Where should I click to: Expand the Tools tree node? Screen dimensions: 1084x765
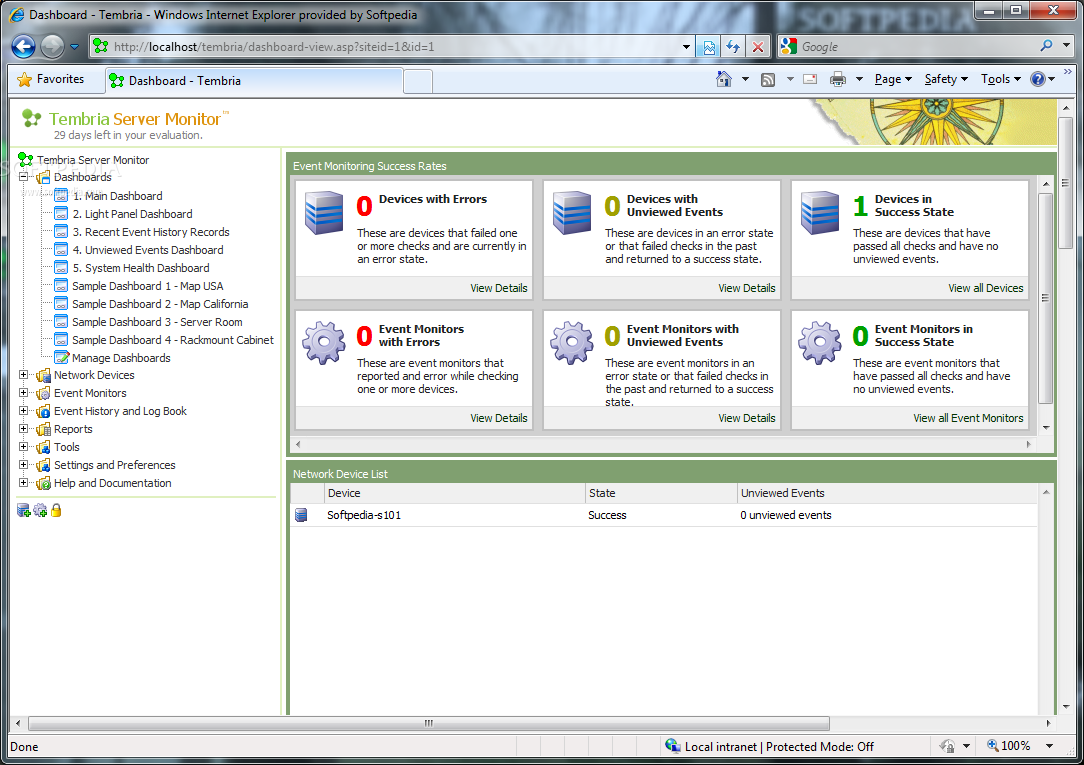tap(24, 446)
